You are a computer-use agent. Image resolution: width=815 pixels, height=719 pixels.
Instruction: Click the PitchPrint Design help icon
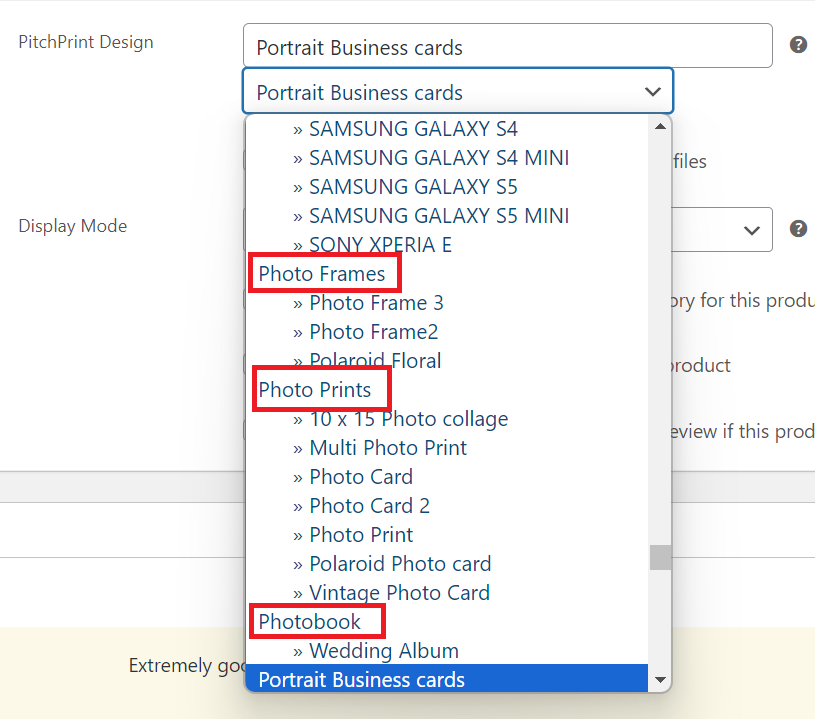(798, 45)
